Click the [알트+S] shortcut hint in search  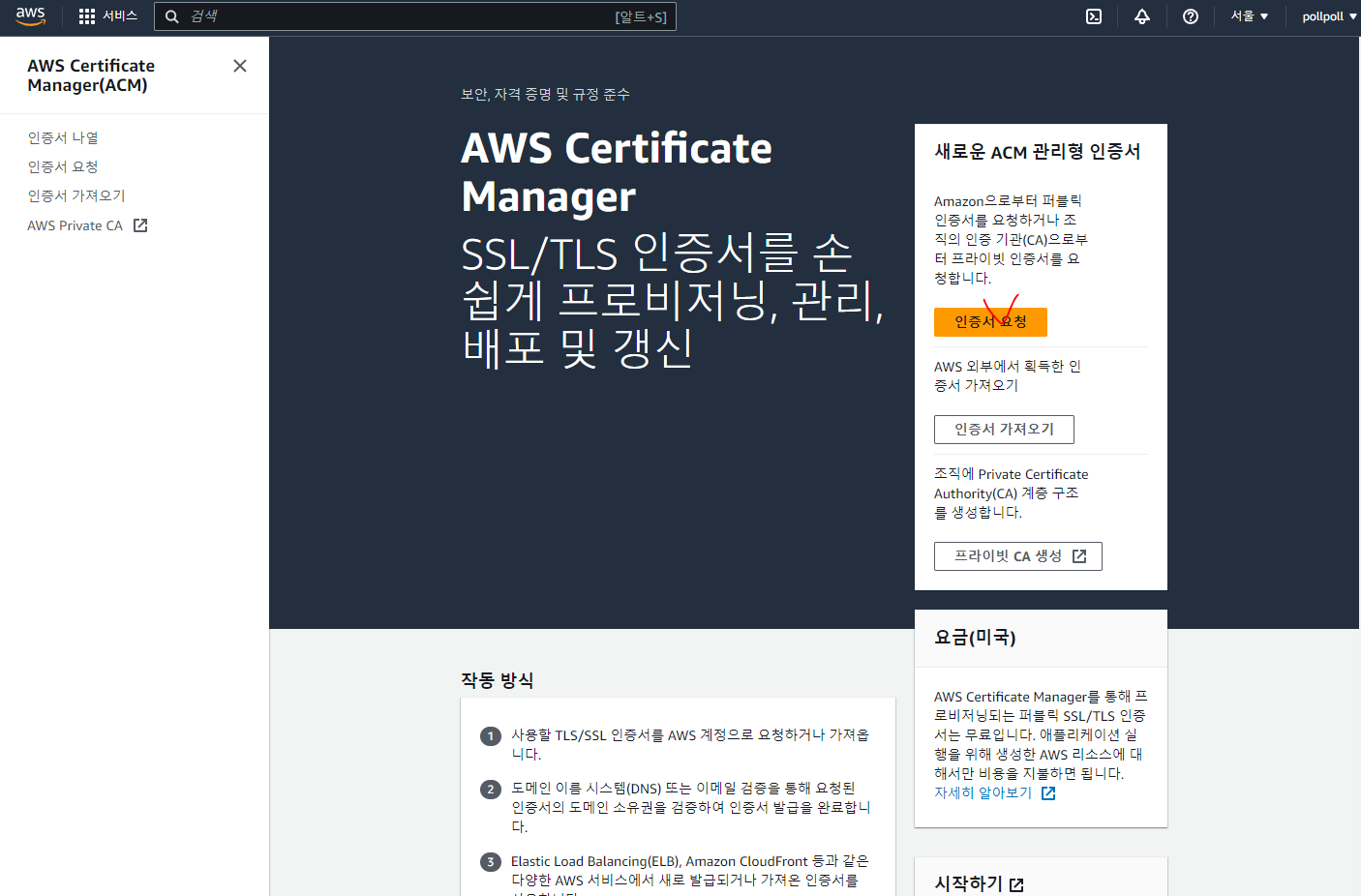click(x=641, y=17)
